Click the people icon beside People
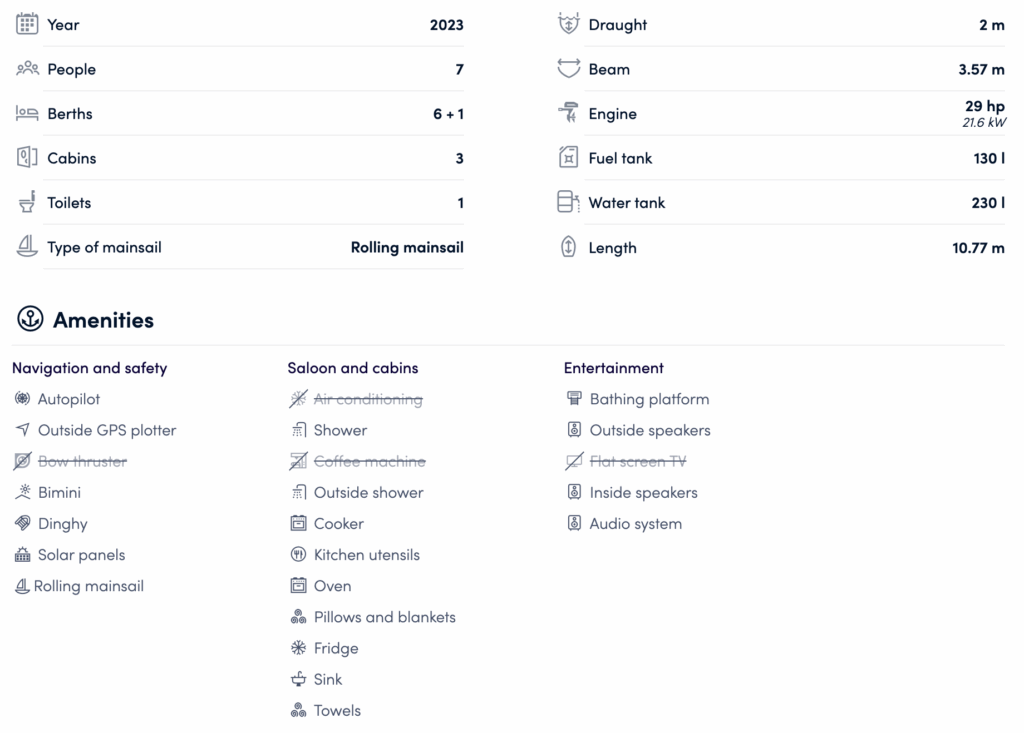 coord(27,69)
